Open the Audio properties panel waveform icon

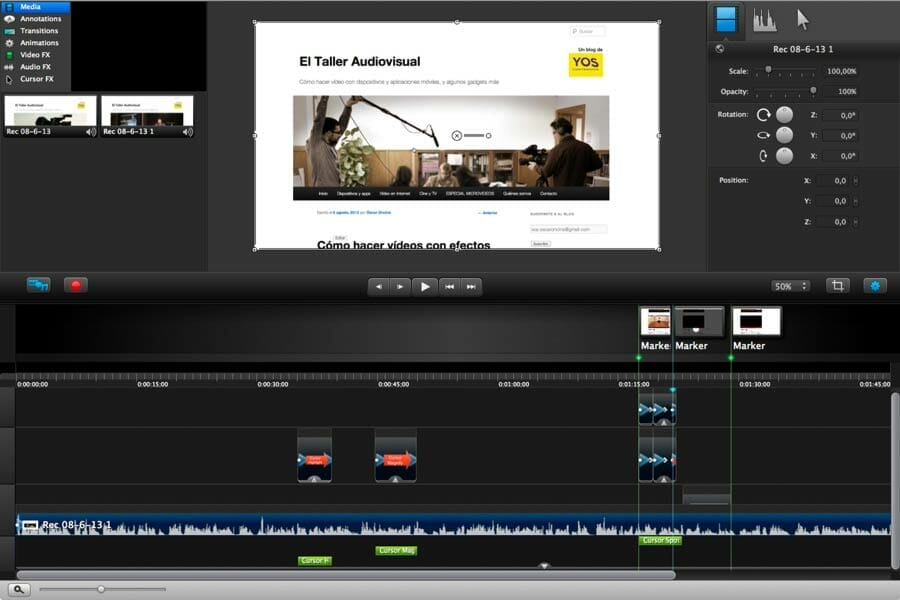click(x=765, y=18)
